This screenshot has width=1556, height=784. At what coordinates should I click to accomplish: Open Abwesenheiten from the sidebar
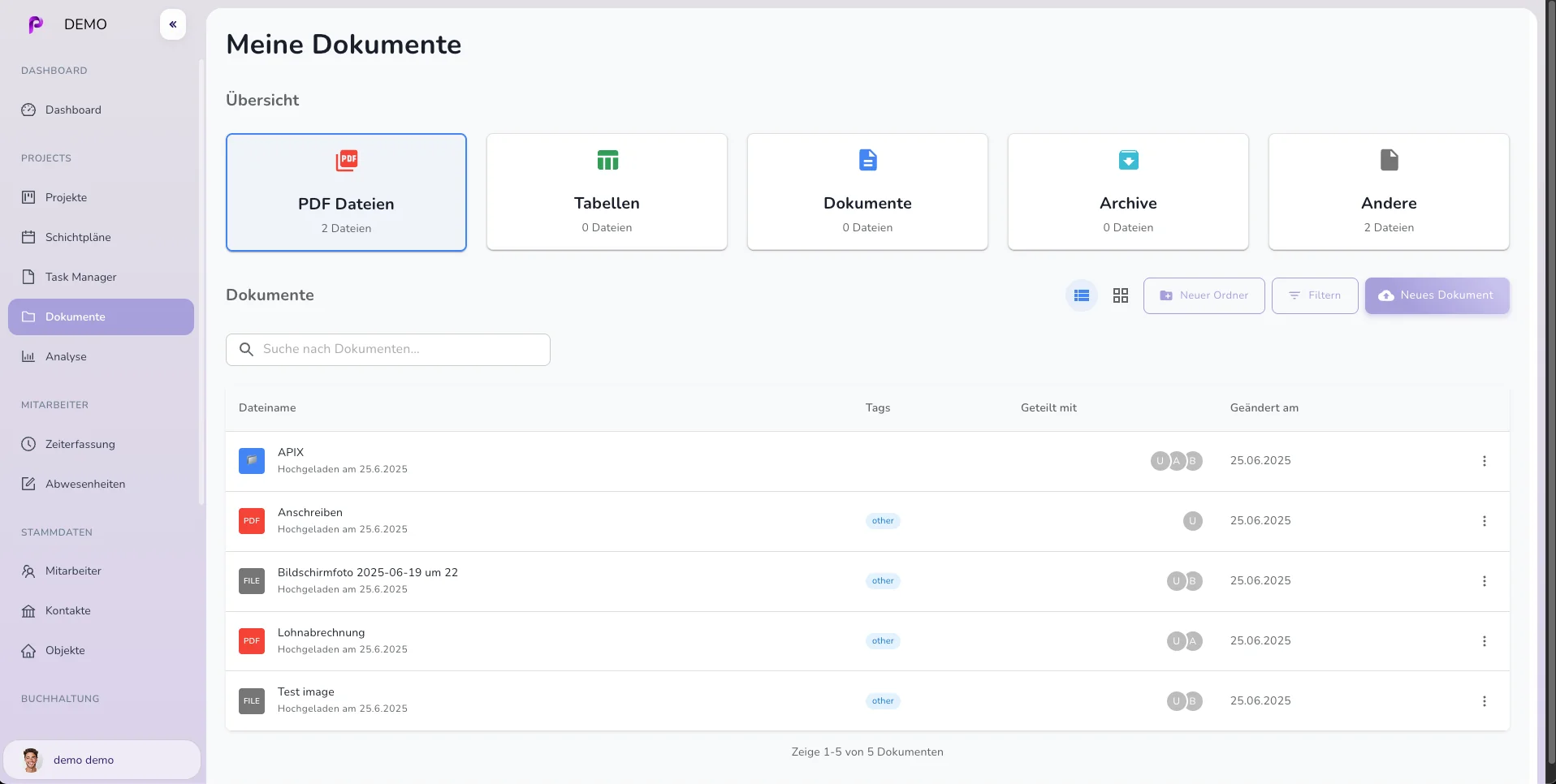pos(84,484)
